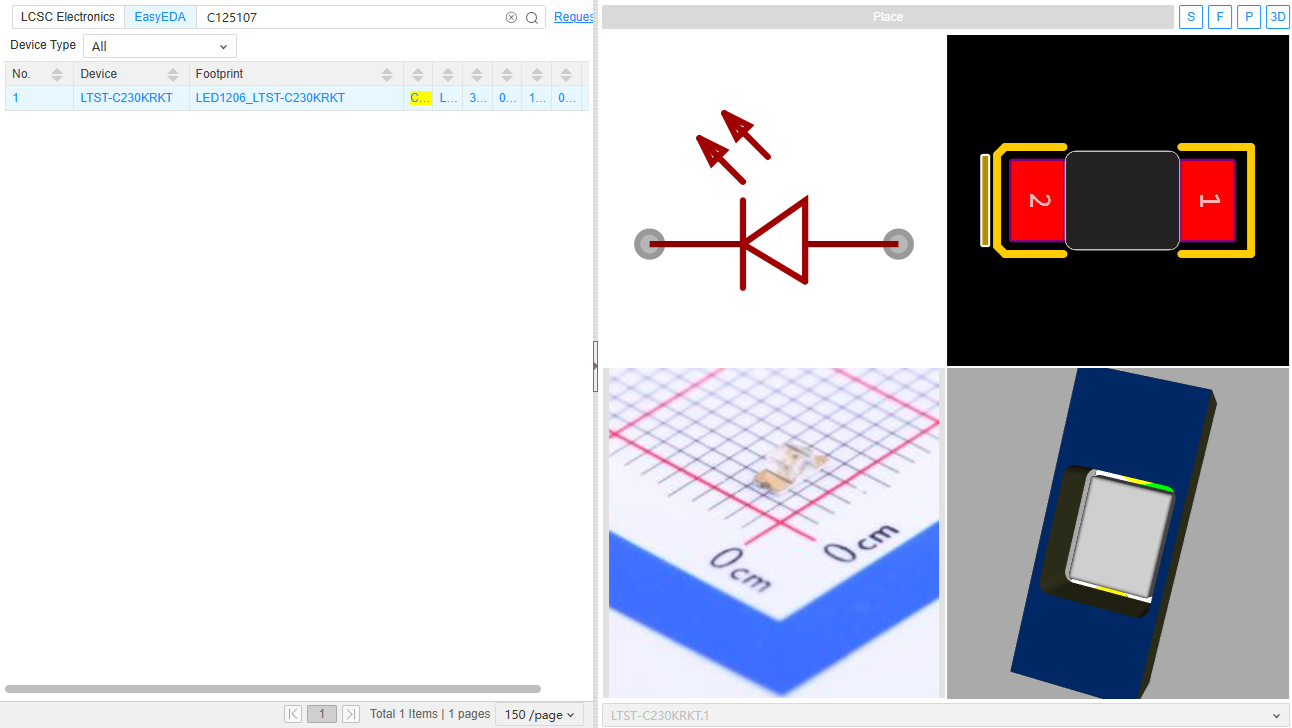Toggle the F footprint preview button
Image resolution: width=1292 pixels, height=728 pixels.
1219,17
